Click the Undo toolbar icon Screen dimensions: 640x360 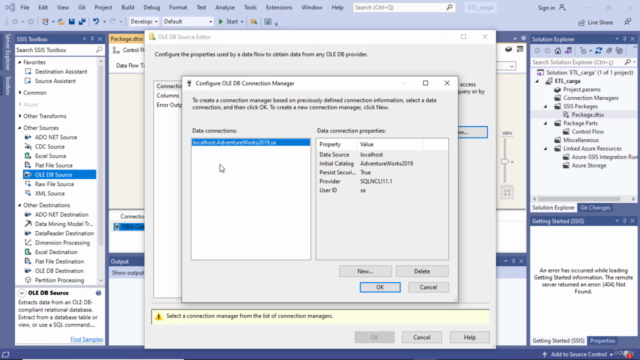[96, 22]
